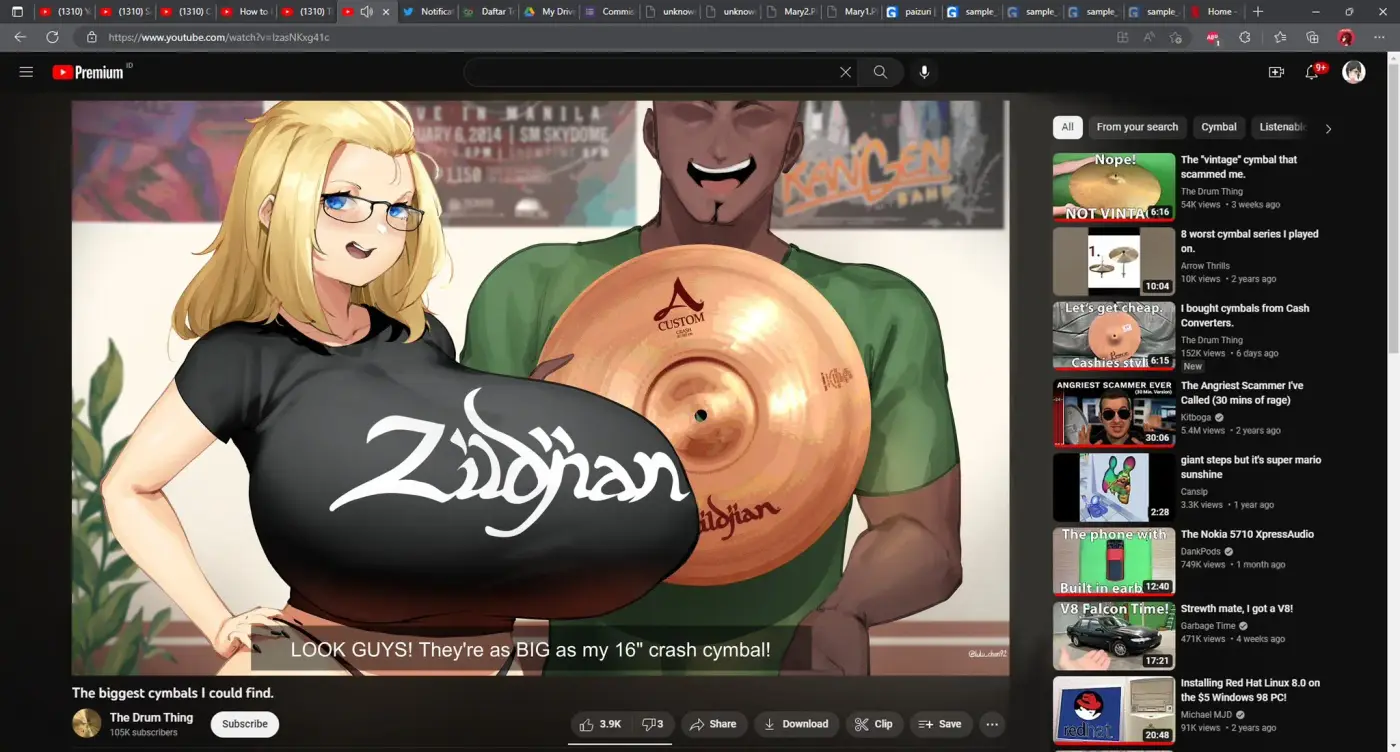Switch to the Home browser tab
1400x752 pixels.
[1213, 12]
